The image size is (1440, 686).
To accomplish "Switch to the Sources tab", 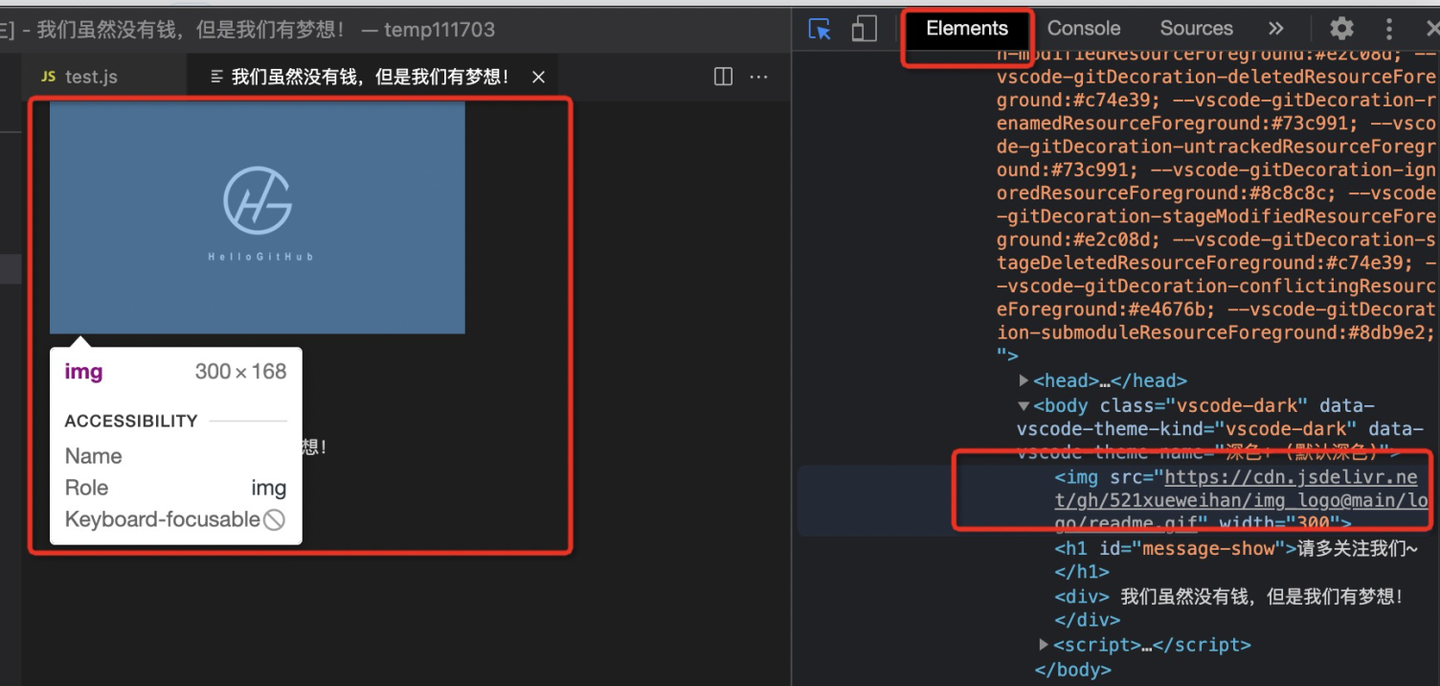I will pos(1195,28).
